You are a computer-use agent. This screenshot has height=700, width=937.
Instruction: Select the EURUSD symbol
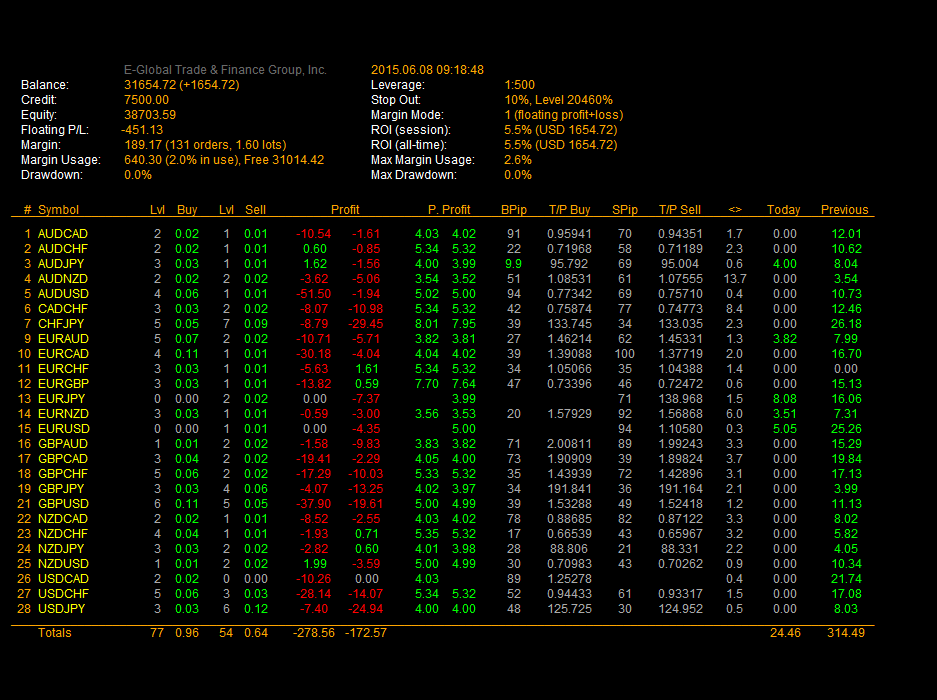point(62,429)
